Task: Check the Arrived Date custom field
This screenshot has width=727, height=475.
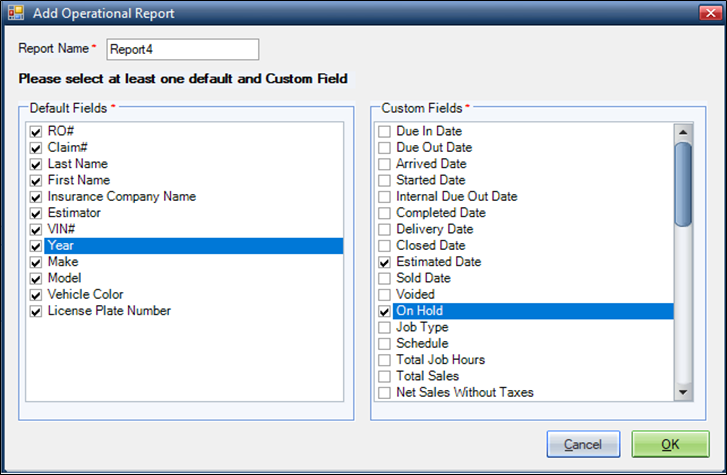Action: click(x=384, y=164)
